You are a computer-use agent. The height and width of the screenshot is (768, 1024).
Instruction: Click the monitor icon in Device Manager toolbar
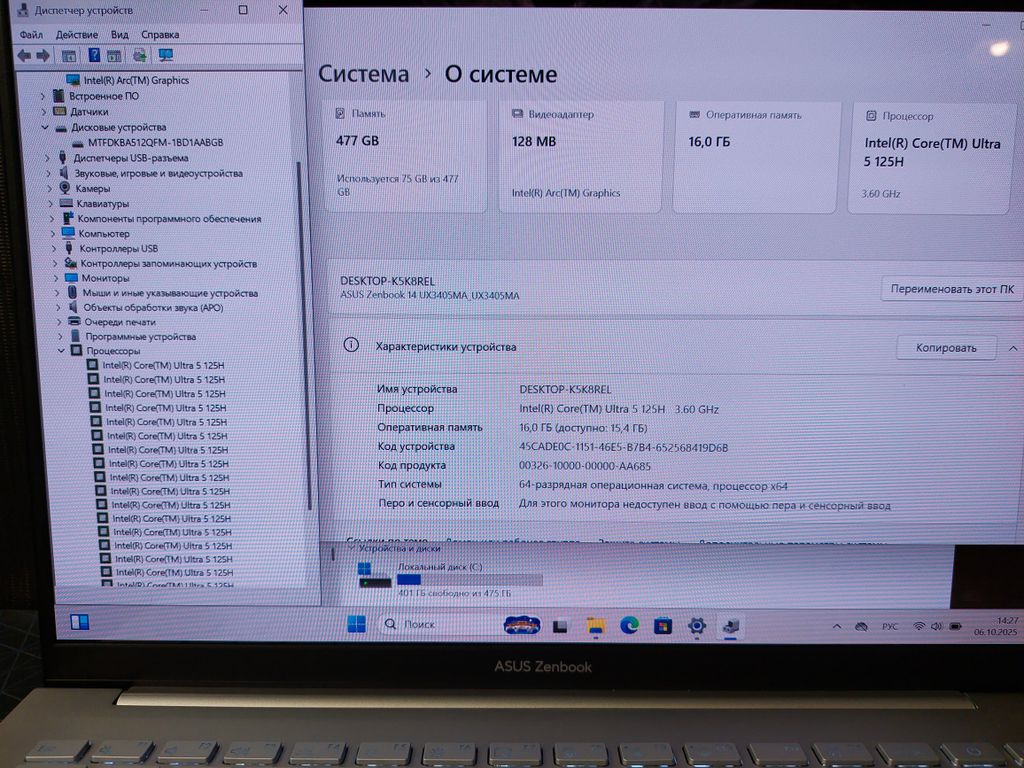point(165,56)
